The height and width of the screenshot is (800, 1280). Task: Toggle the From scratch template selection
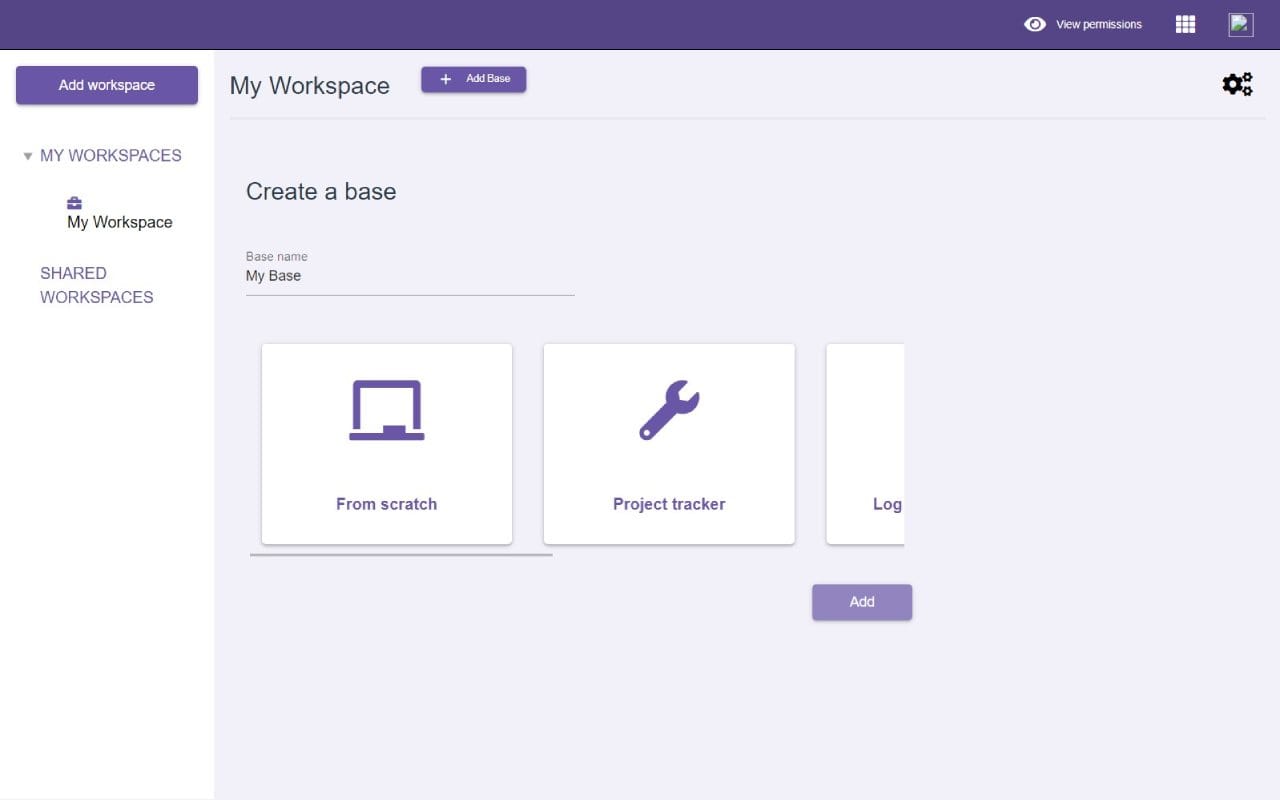tap(386, 443)
